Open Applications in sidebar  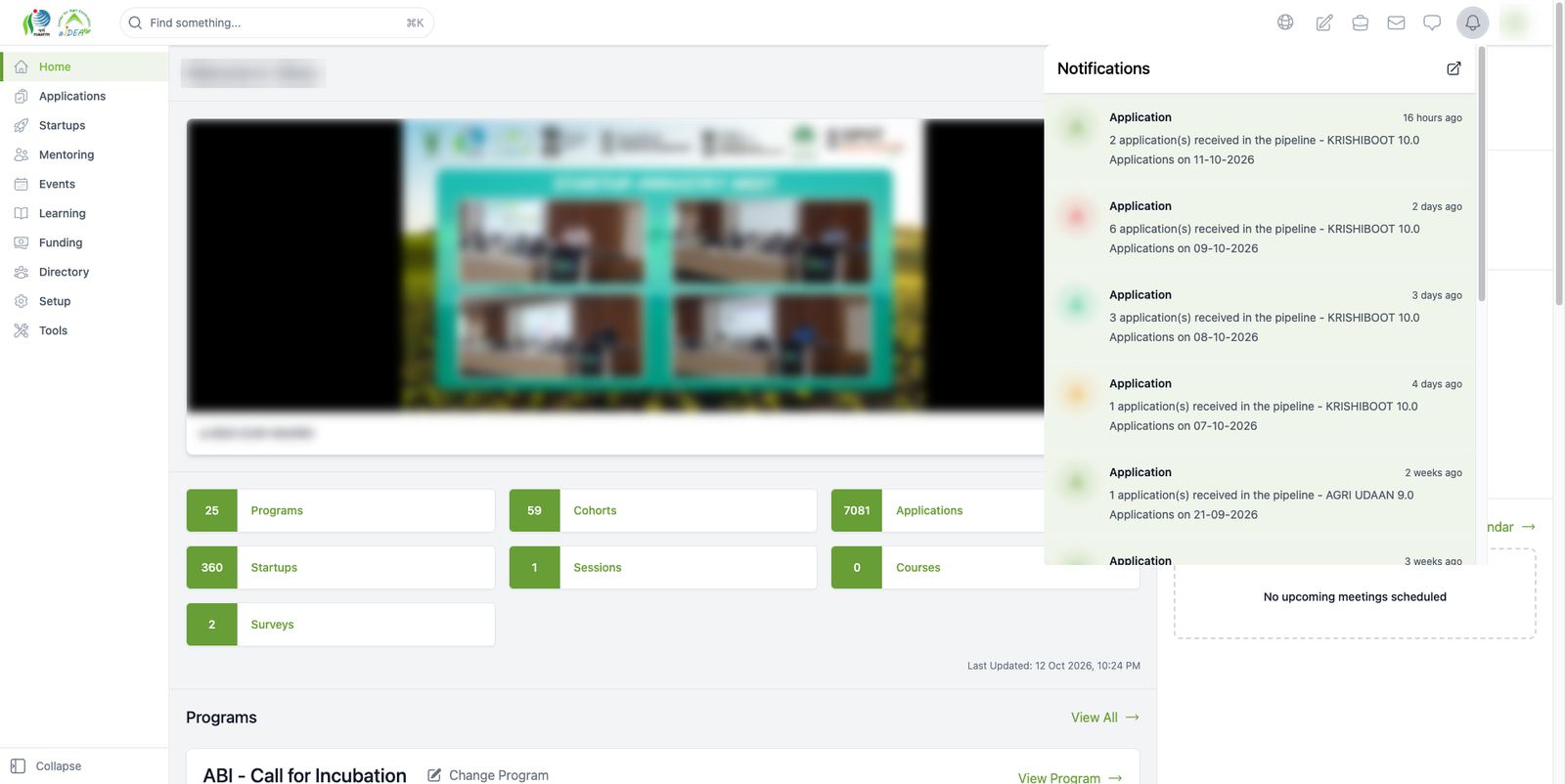pos(84,96)
